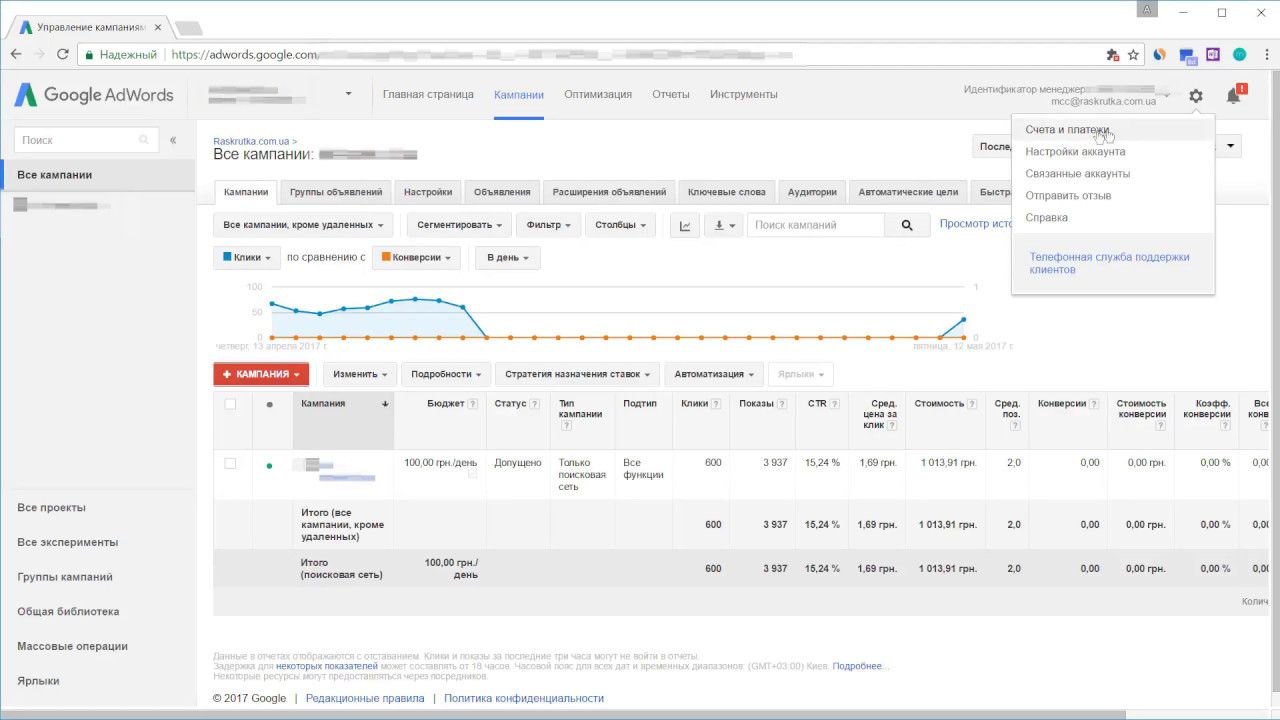Image resolution: width=1280 pixels, height=720 pixels.
Task: Open the Автоматизация dropdown
Action: (x=714, y=374)
